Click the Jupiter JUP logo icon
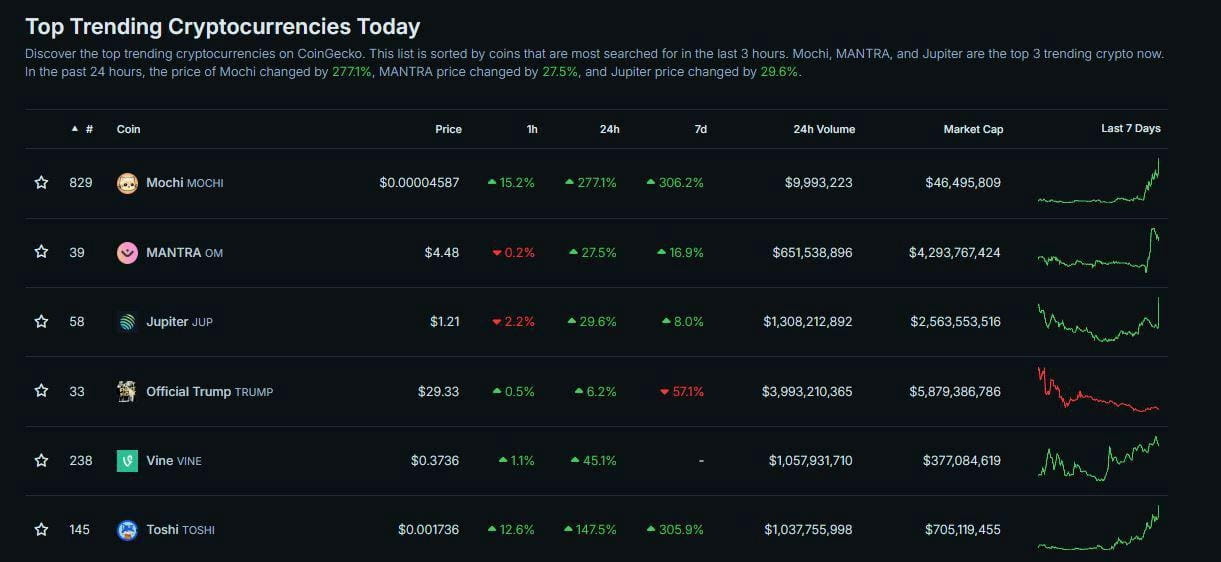This screenshot has height=562, width=1221. pos(127,322)
